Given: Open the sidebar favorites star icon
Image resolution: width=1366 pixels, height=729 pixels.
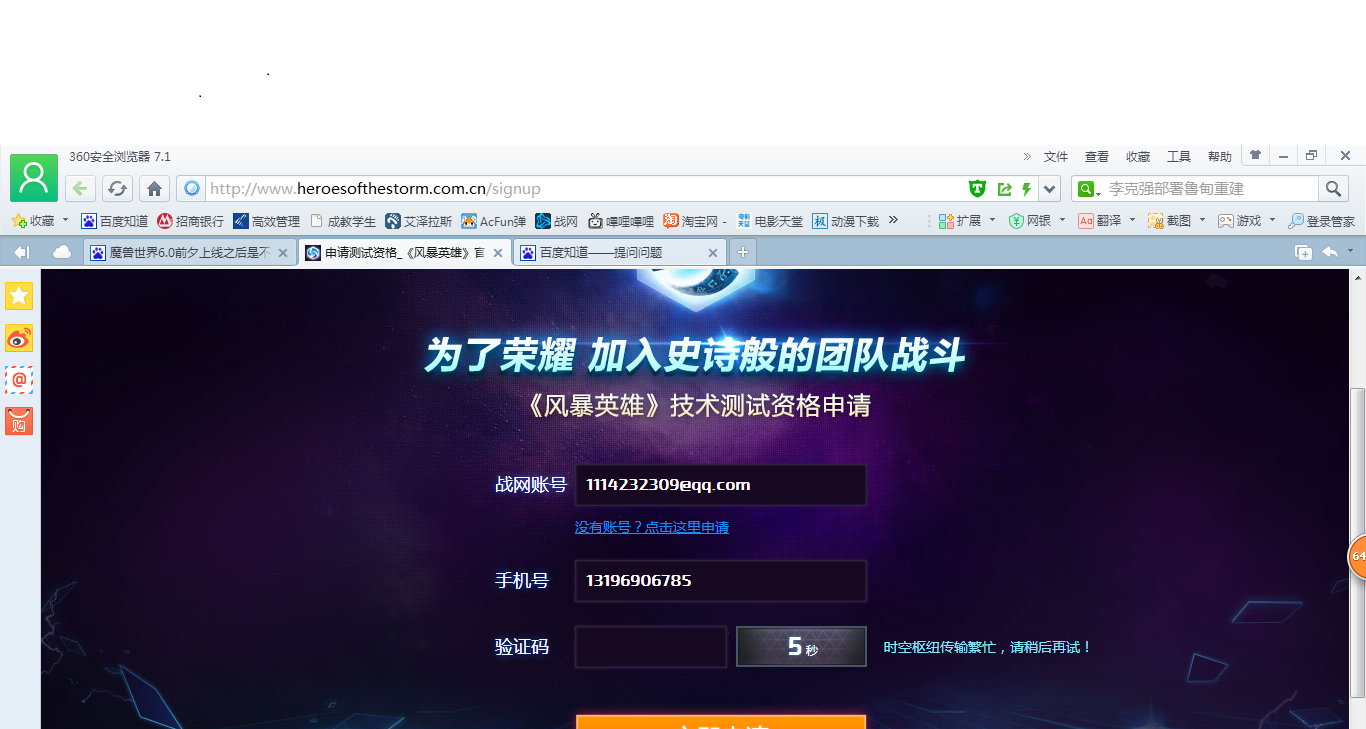Looking at the screenshot, I should point(19,295).
